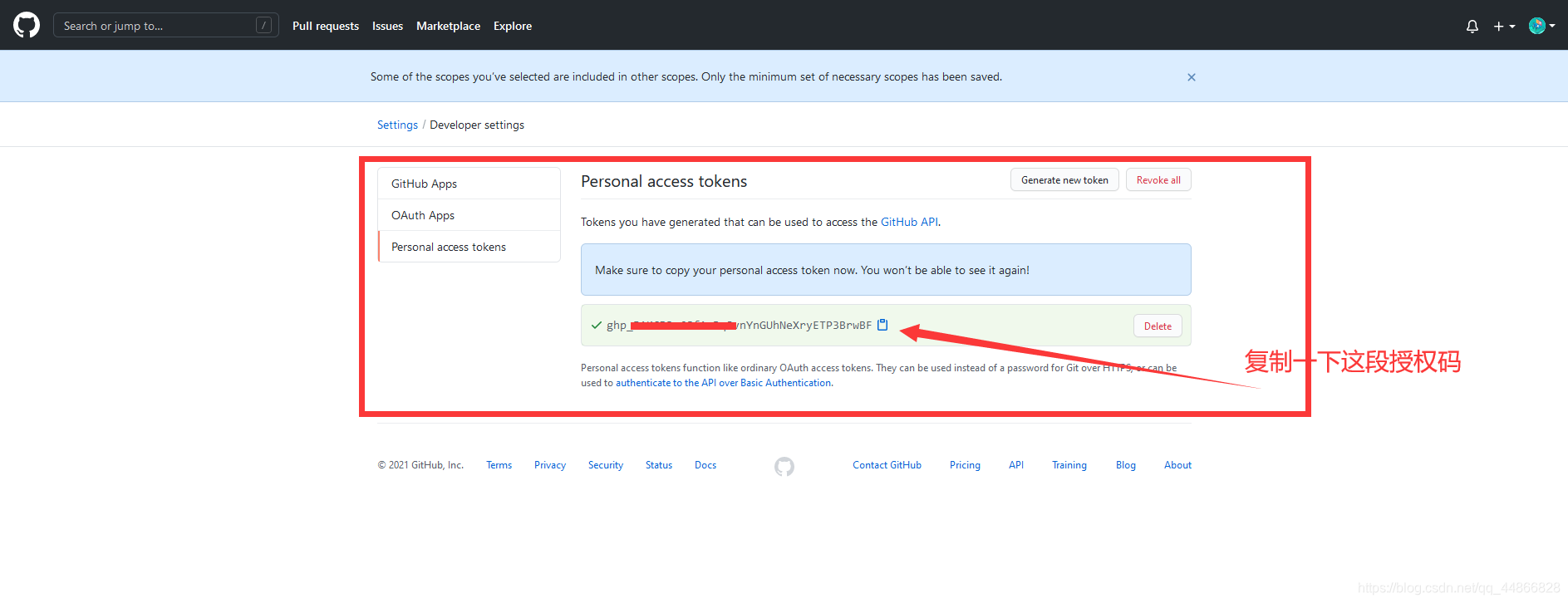Click the 2021 GitHub, Inc. copyright text

tap(420, 465)
